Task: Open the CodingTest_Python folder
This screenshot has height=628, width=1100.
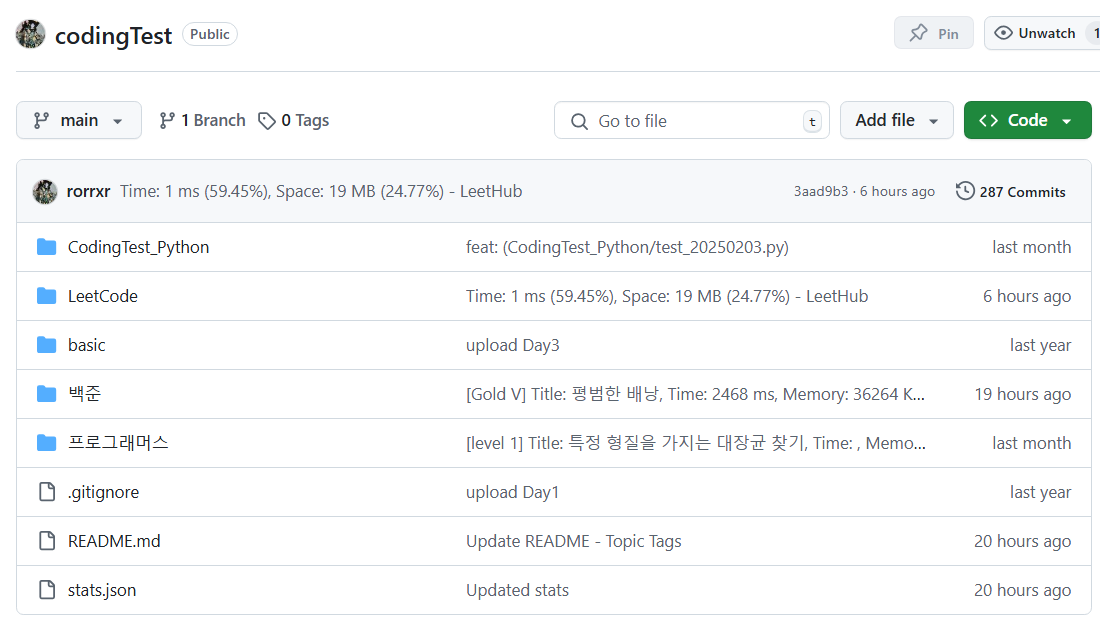Action: 138,247
